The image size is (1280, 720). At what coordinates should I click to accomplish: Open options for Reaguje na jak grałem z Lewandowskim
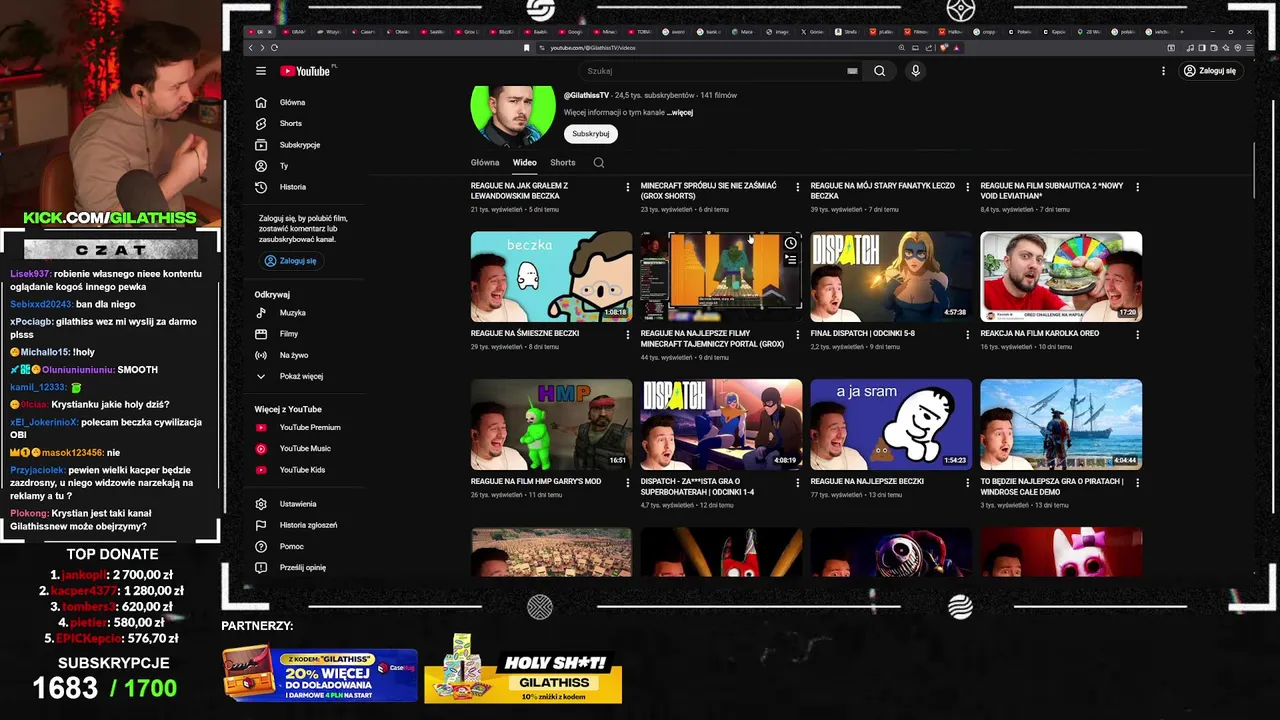point(628,187)
